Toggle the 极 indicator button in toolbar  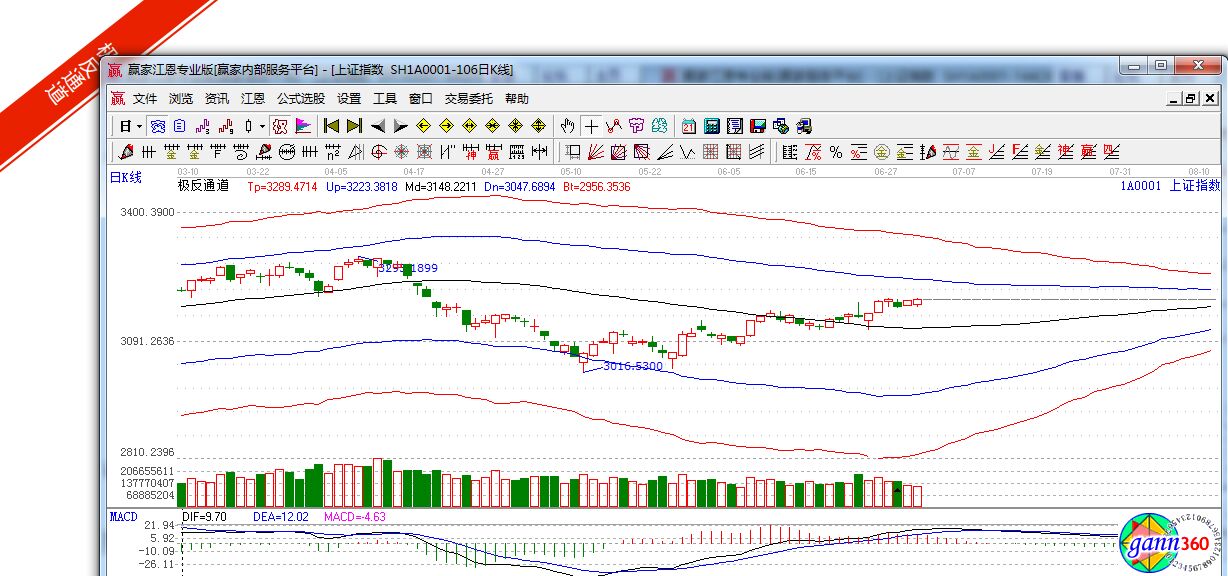coord(279,126)
